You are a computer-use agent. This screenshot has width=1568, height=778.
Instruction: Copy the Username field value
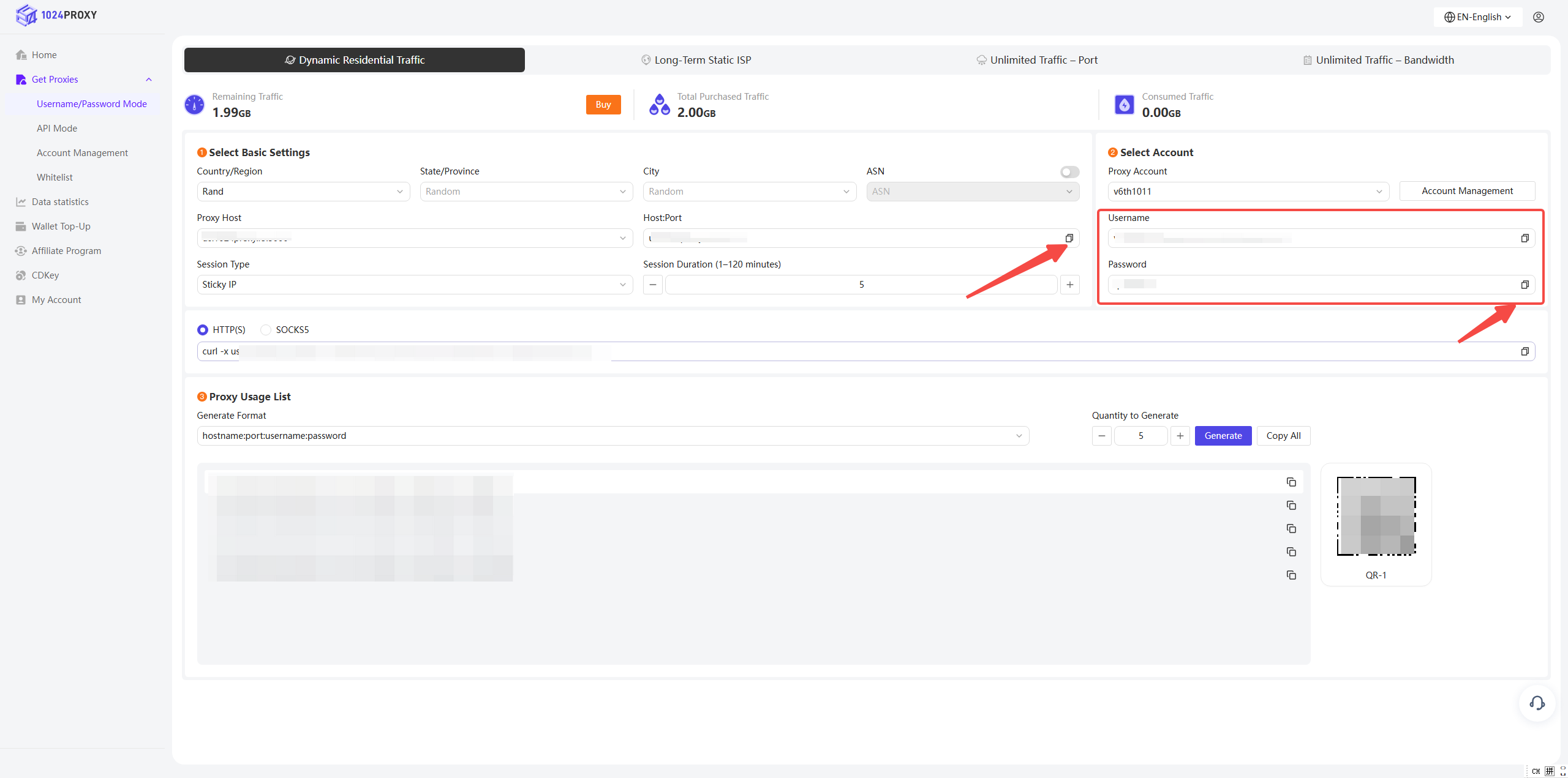pyautogui.click(x=1525, y=238)
